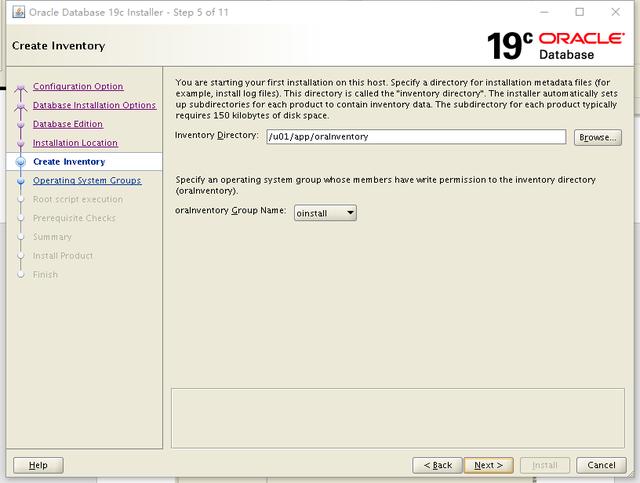Open the Configuration Option step
The image size is (640, 483).
click(x=78, y=87)
